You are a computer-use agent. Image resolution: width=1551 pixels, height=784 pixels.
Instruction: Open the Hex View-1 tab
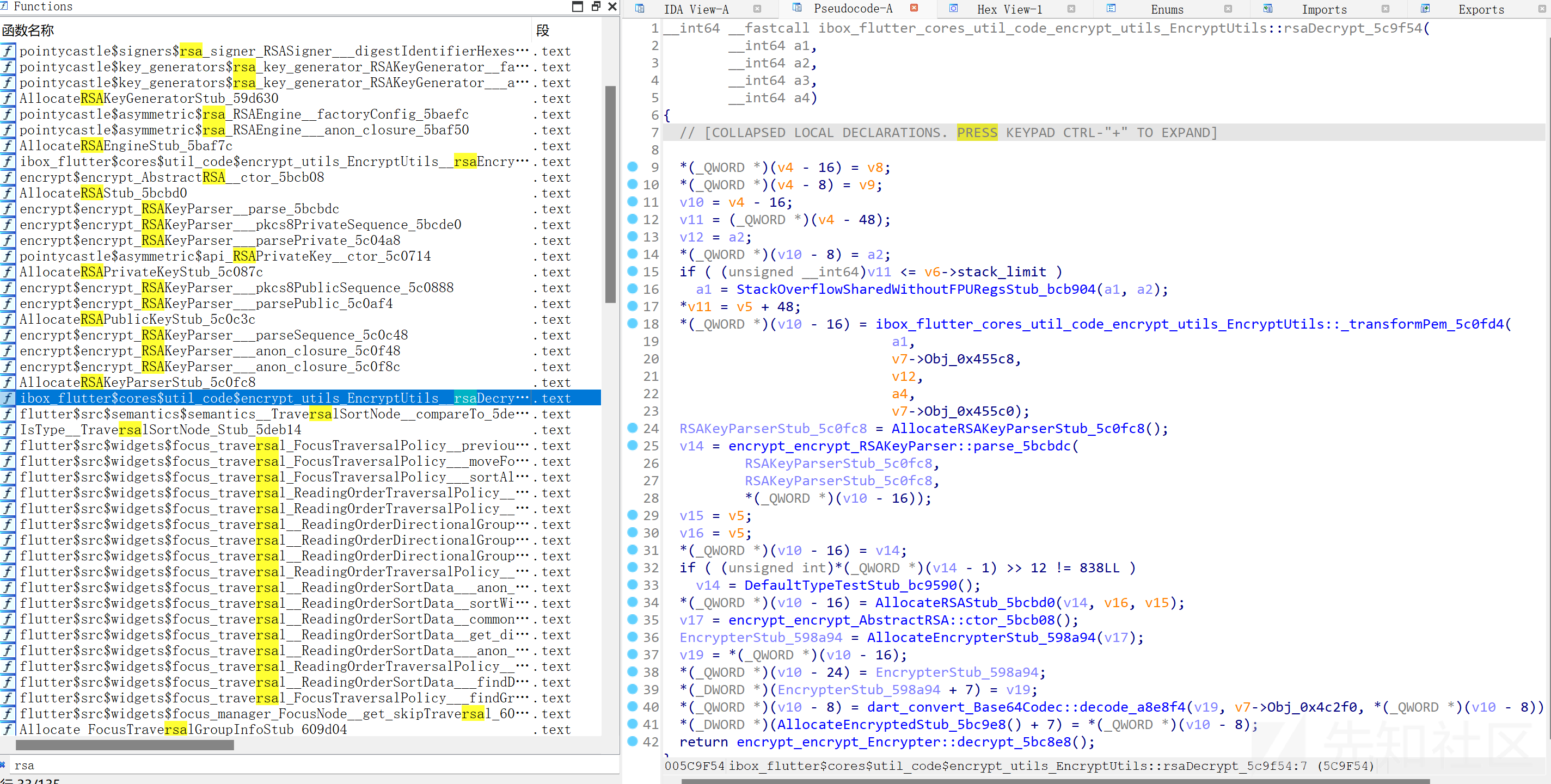coord(1009,9)
